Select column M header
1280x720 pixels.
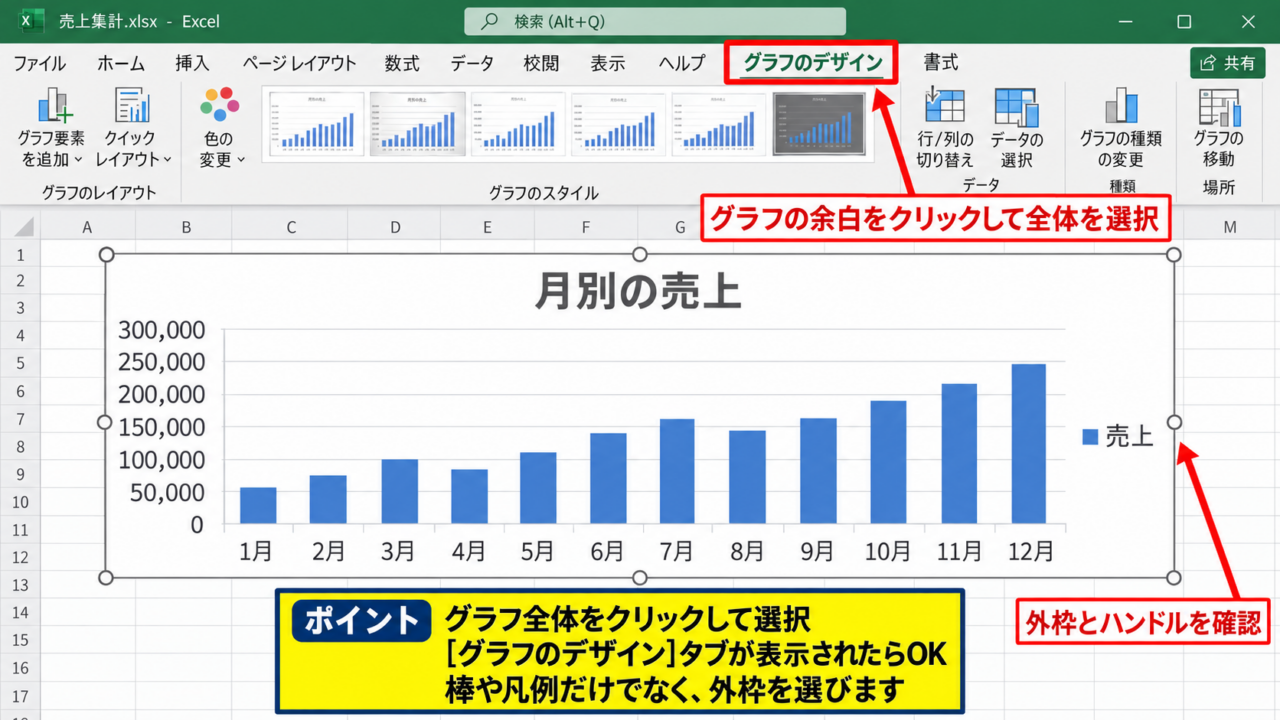(1230, 228)
